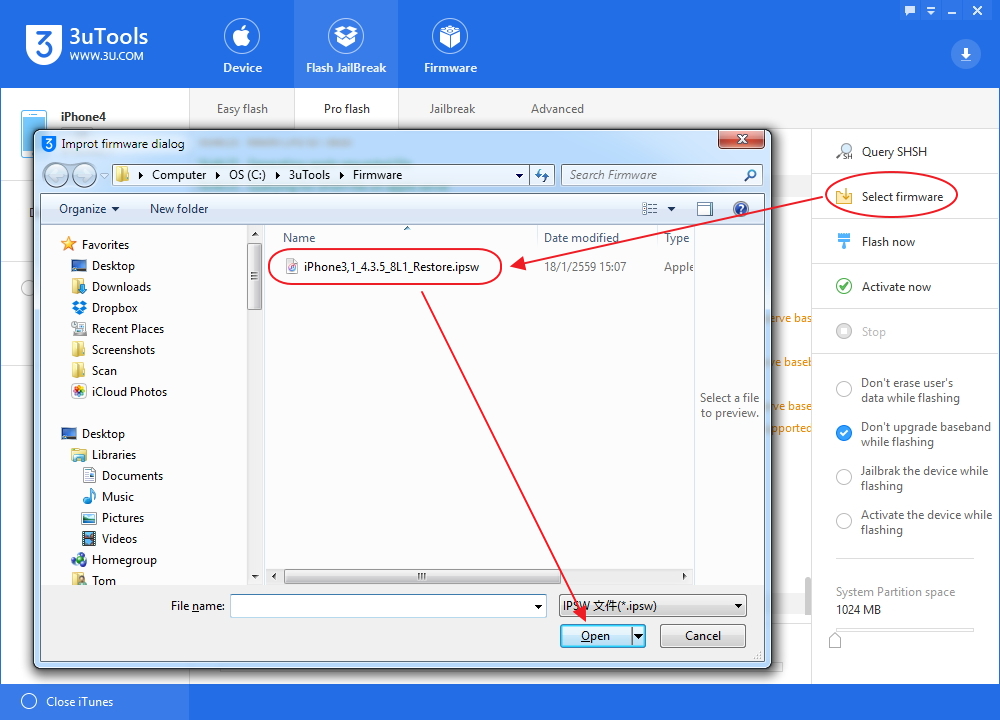Select iPhone3,1_4.3.5_8L1_Restore.ipsw file
Screen dimensions: 1000x720
[x=383, y=267]
